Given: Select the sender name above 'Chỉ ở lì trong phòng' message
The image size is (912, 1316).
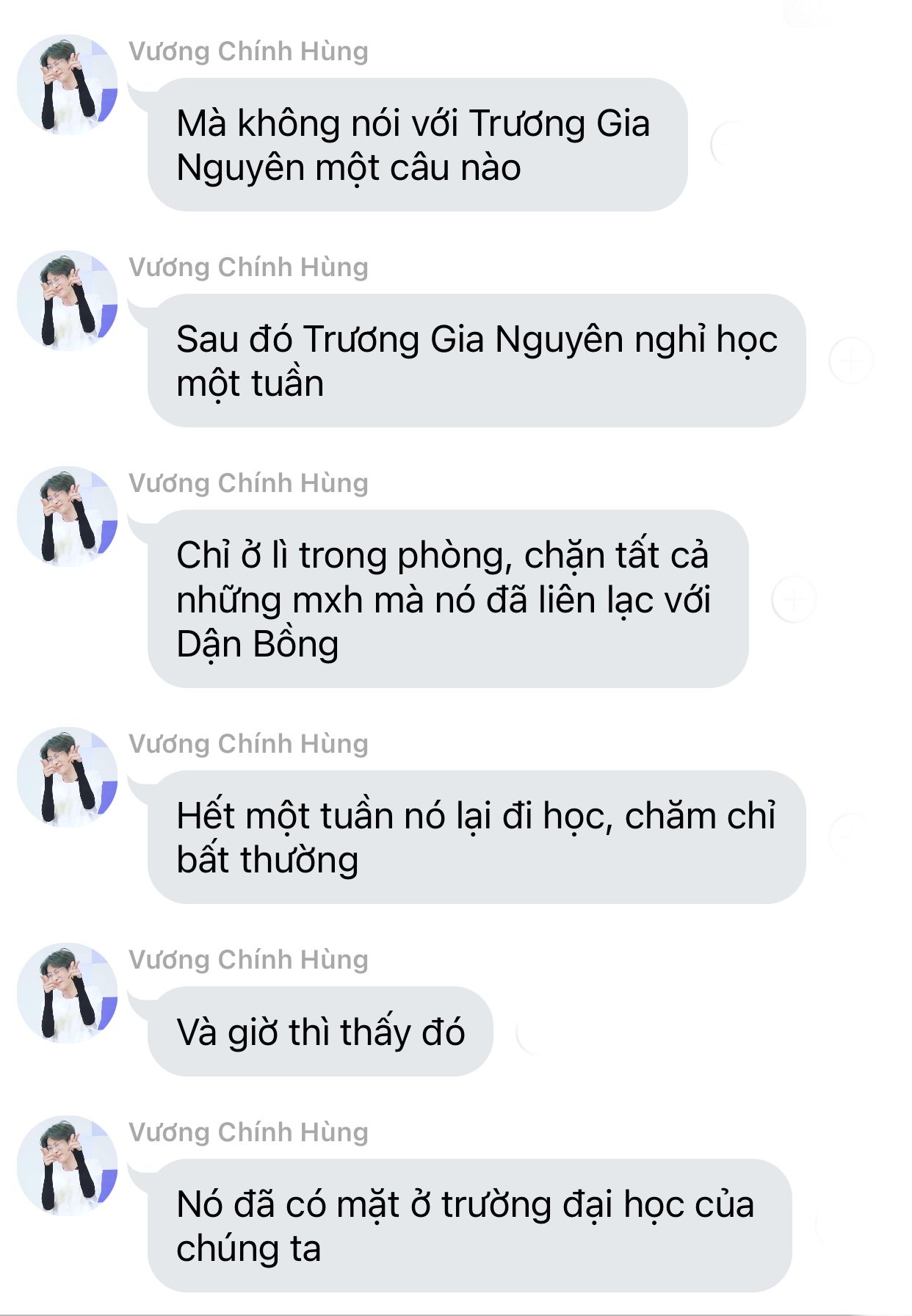Looking at the screenshot, I should pyautogui.click(x=248, y=484).
